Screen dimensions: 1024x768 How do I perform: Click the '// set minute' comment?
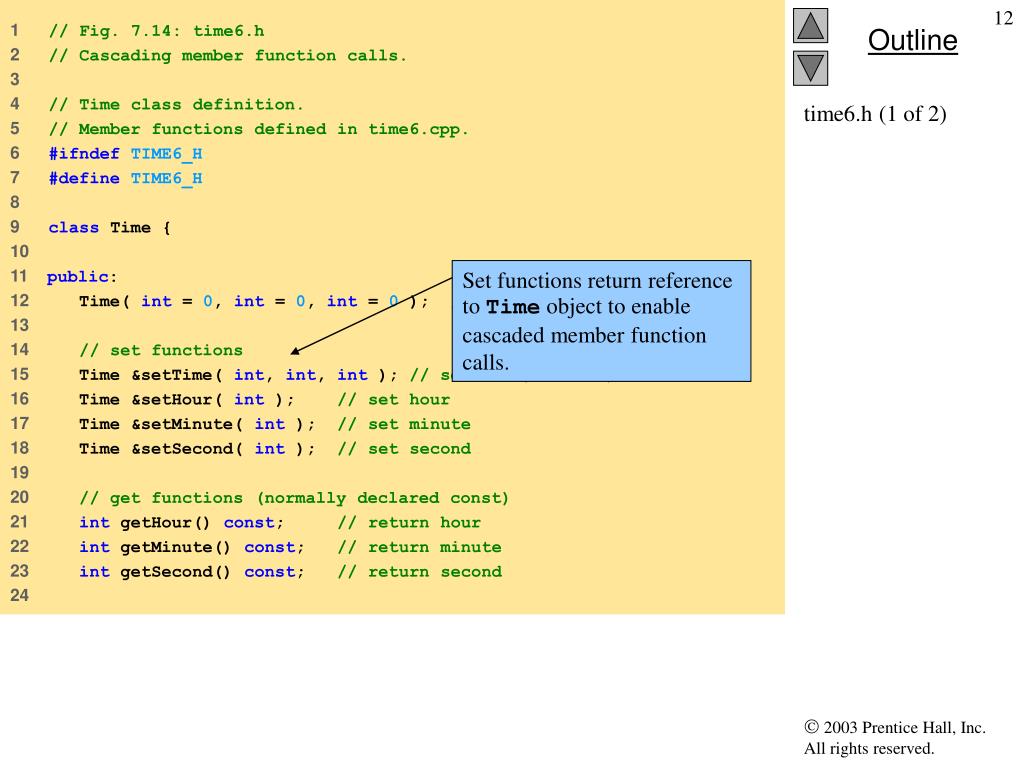point(404,424)
